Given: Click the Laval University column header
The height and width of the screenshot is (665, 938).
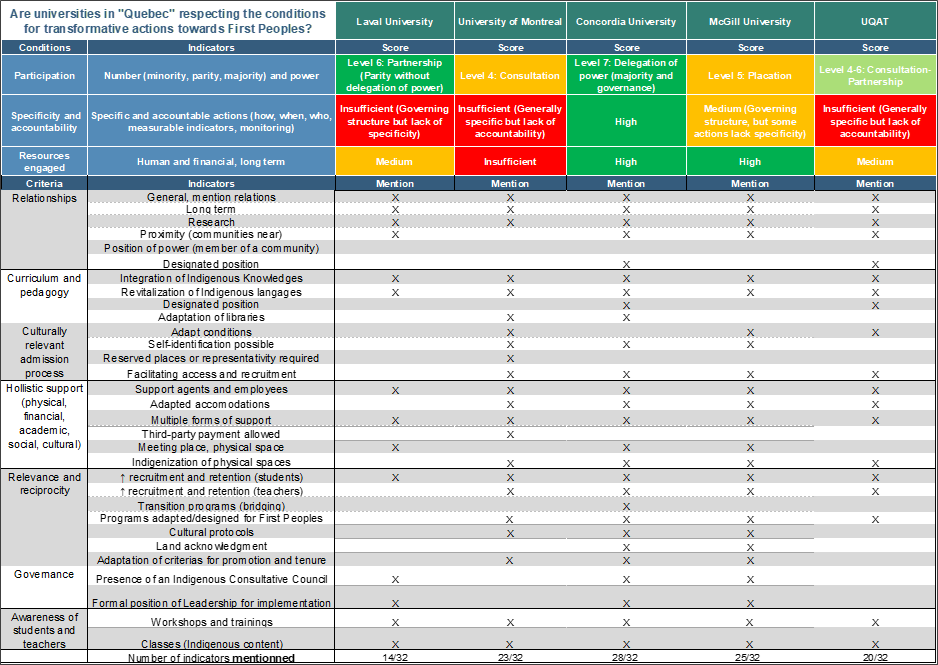Looking at the screenshot, I should (x=394, y=21).
